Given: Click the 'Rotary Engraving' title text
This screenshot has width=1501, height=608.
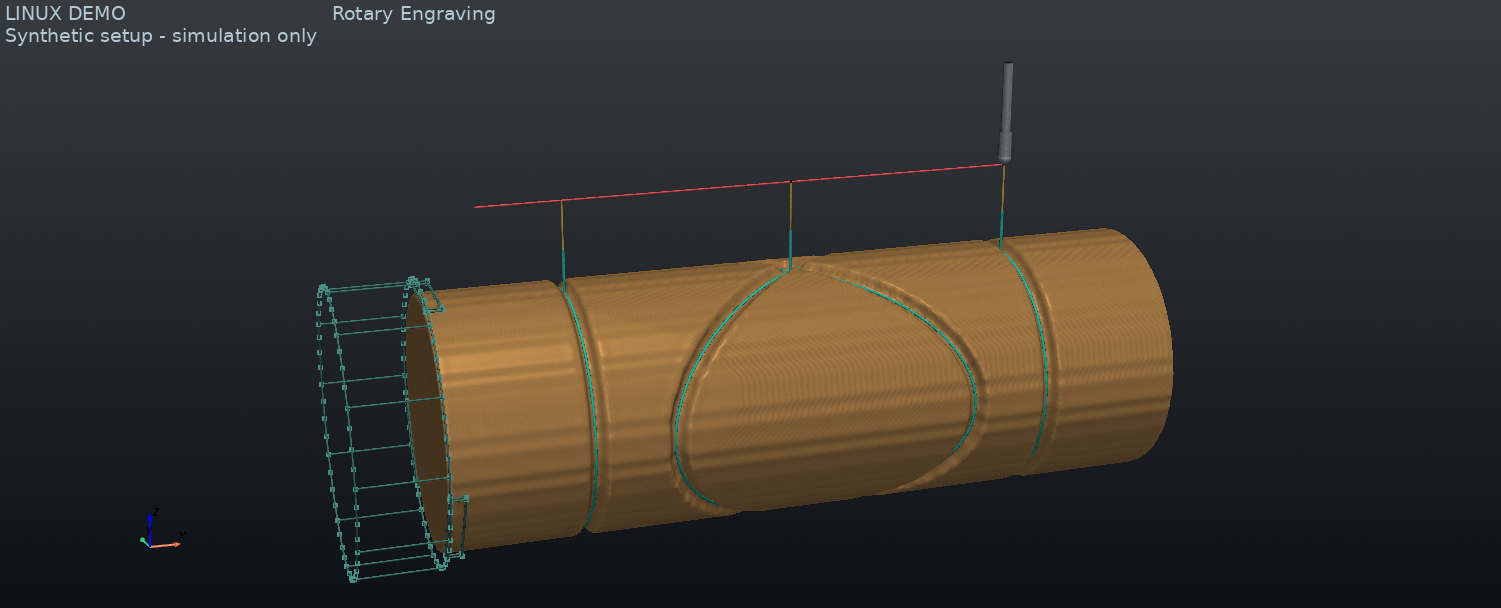Looking at the screenshot, I should pyautogui.click(x=414, y=14).
